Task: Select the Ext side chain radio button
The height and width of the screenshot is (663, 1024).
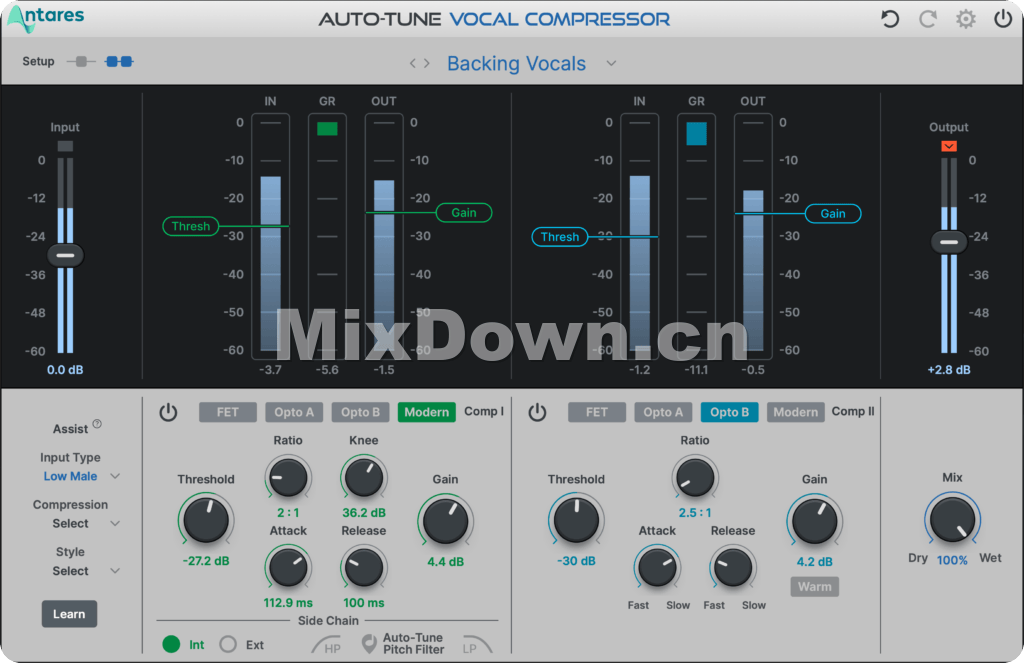Action: pyautogui.click(x=228, y=645)
